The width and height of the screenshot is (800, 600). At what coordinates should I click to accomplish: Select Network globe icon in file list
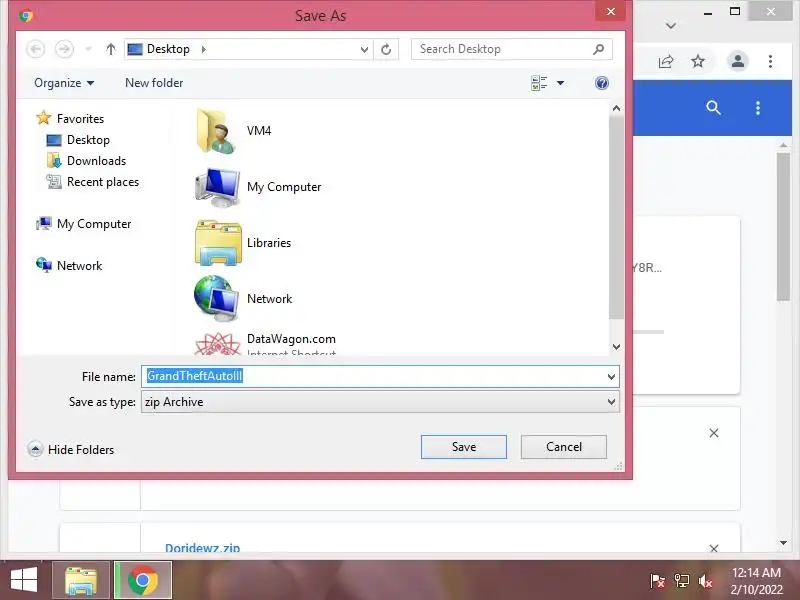tap(216, 298)
